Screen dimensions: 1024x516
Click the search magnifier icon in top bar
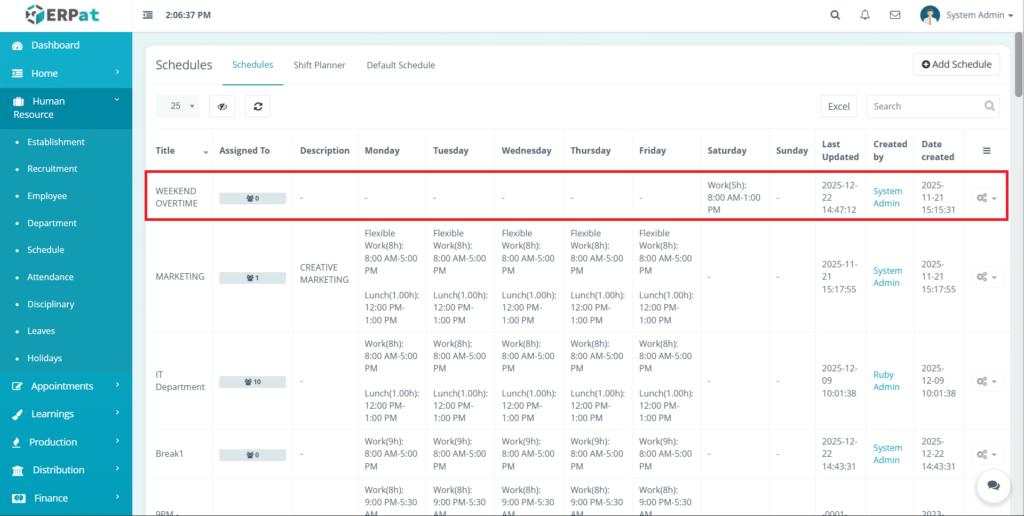836,15
